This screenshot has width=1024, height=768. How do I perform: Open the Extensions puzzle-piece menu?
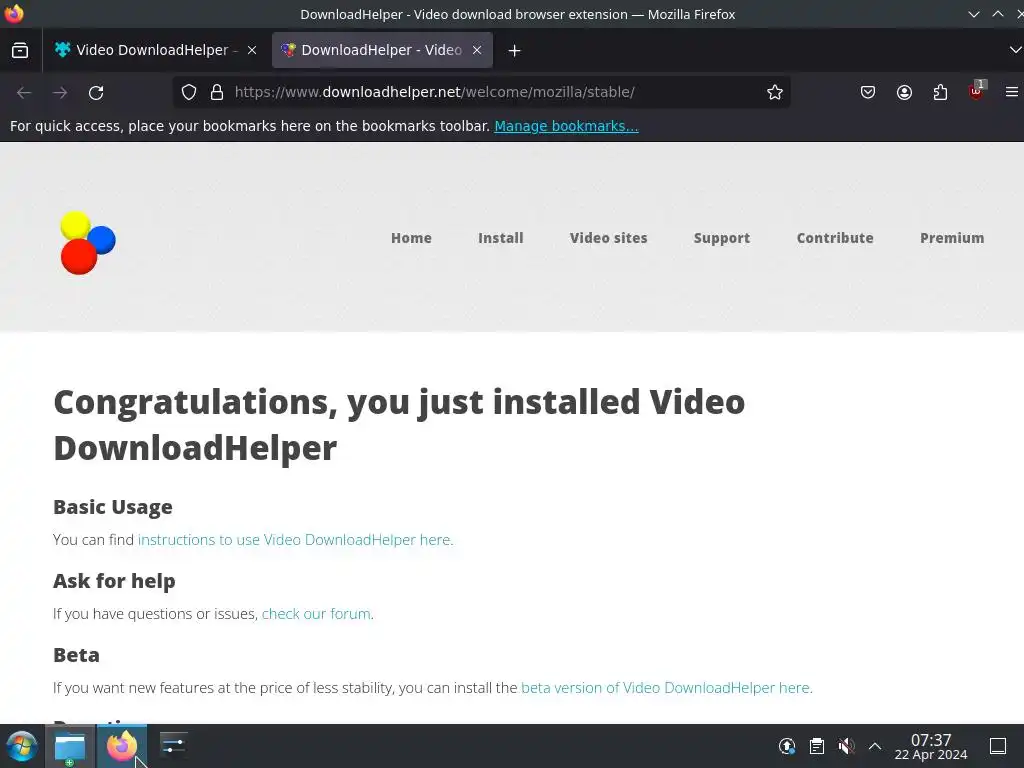(x=940, y=92)
